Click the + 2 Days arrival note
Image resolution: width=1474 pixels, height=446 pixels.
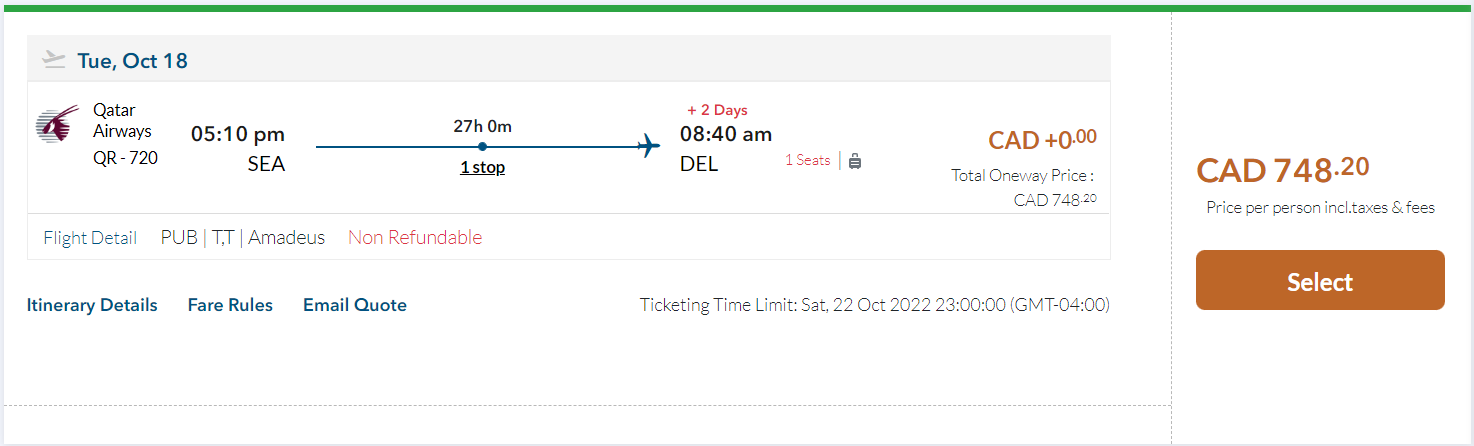[717, 110]
